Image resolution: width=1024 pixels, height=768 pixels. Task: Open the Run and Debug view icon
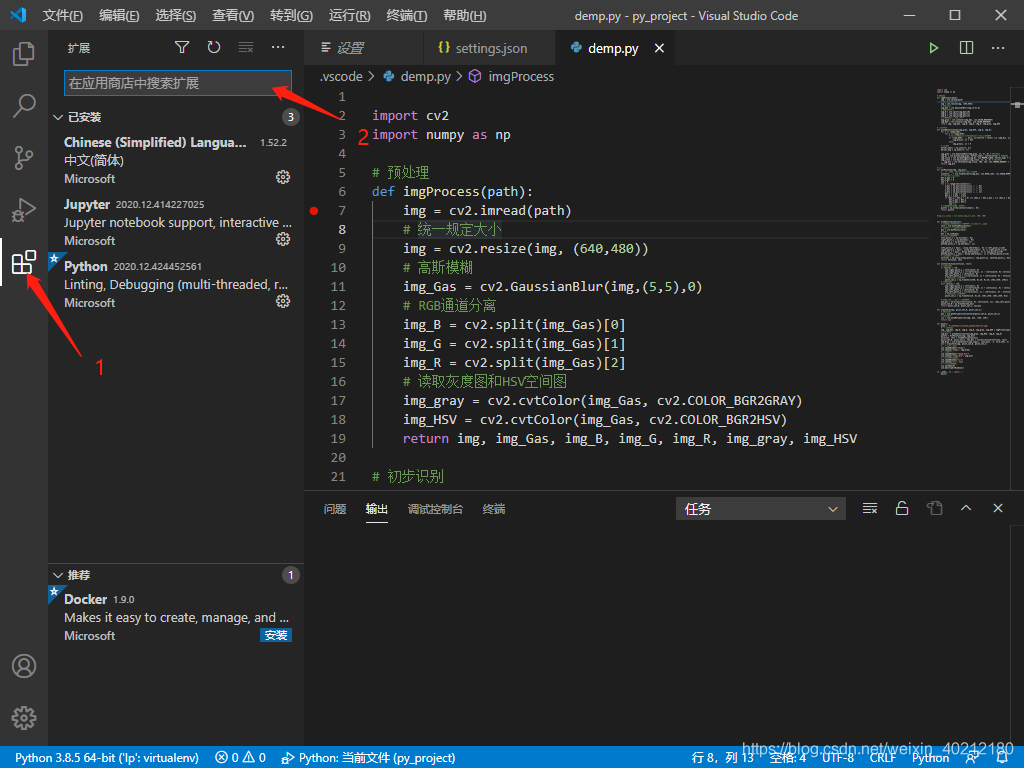pos(24,210)
